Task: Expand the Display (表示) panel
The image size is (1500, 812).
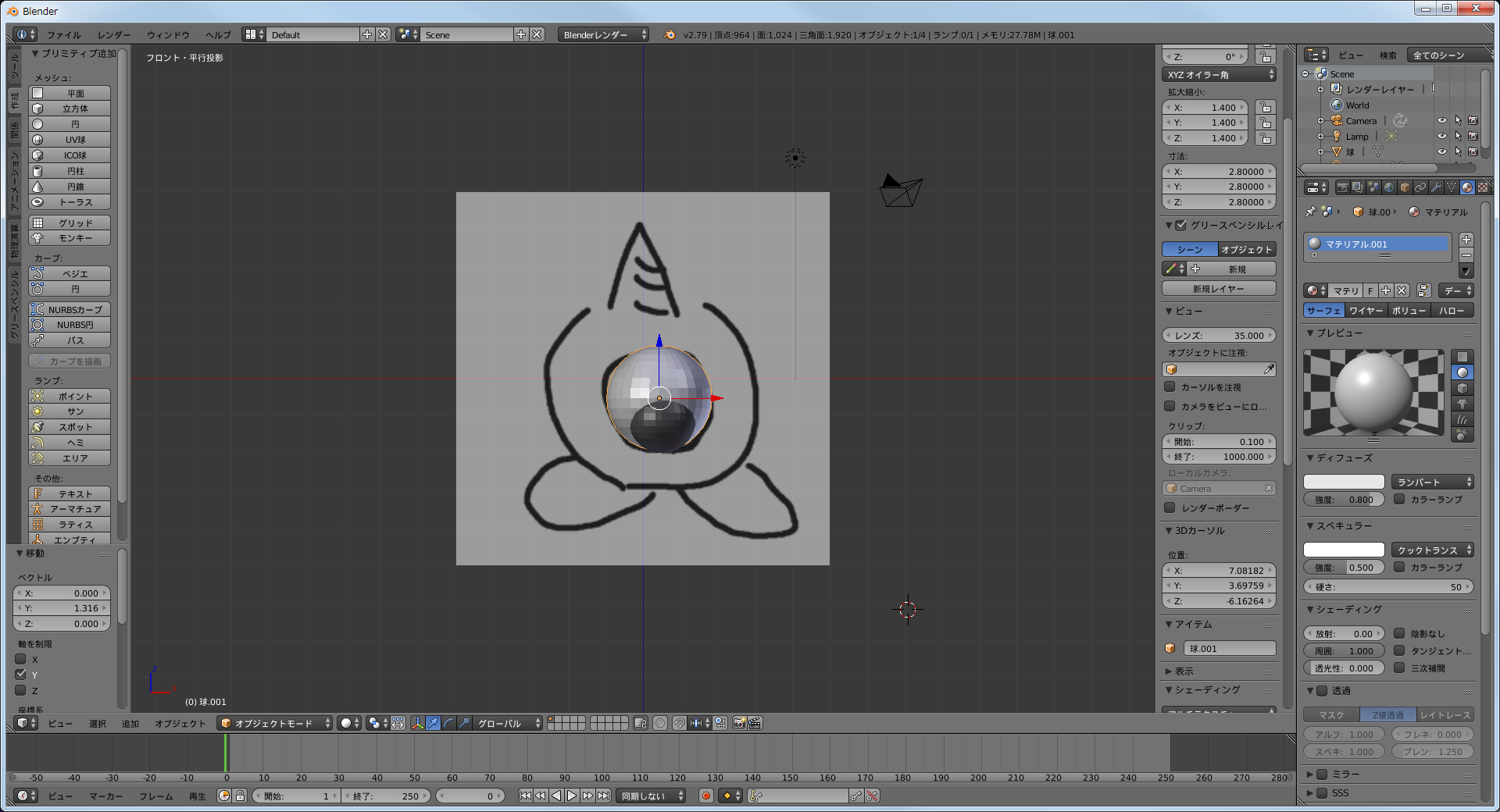Action: tap(1219, 671)
